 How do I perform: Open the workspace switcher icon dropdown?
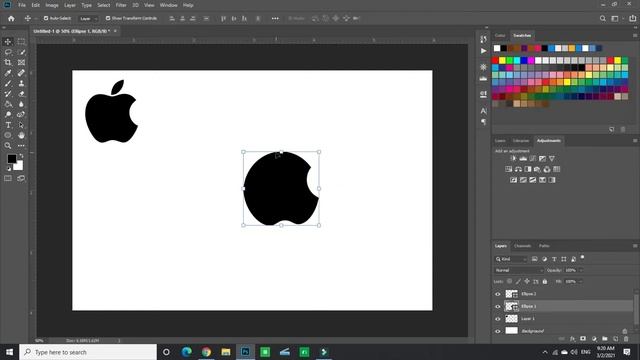point(616,18)
